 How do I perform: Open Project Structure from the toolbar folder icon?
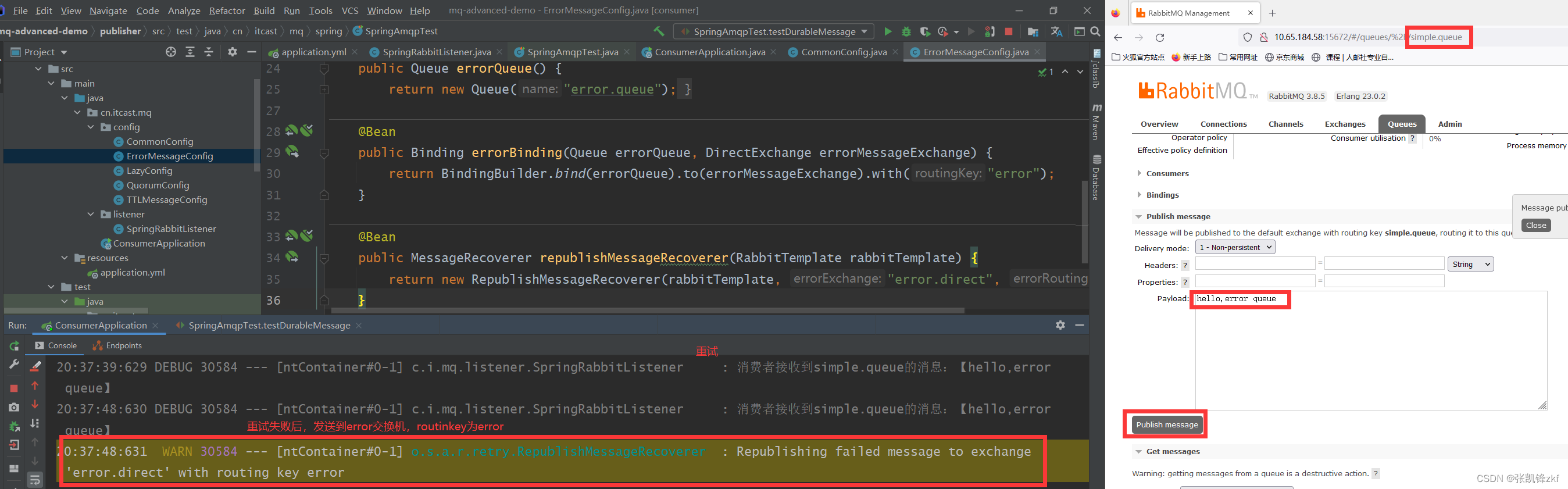click(1033, 31)
